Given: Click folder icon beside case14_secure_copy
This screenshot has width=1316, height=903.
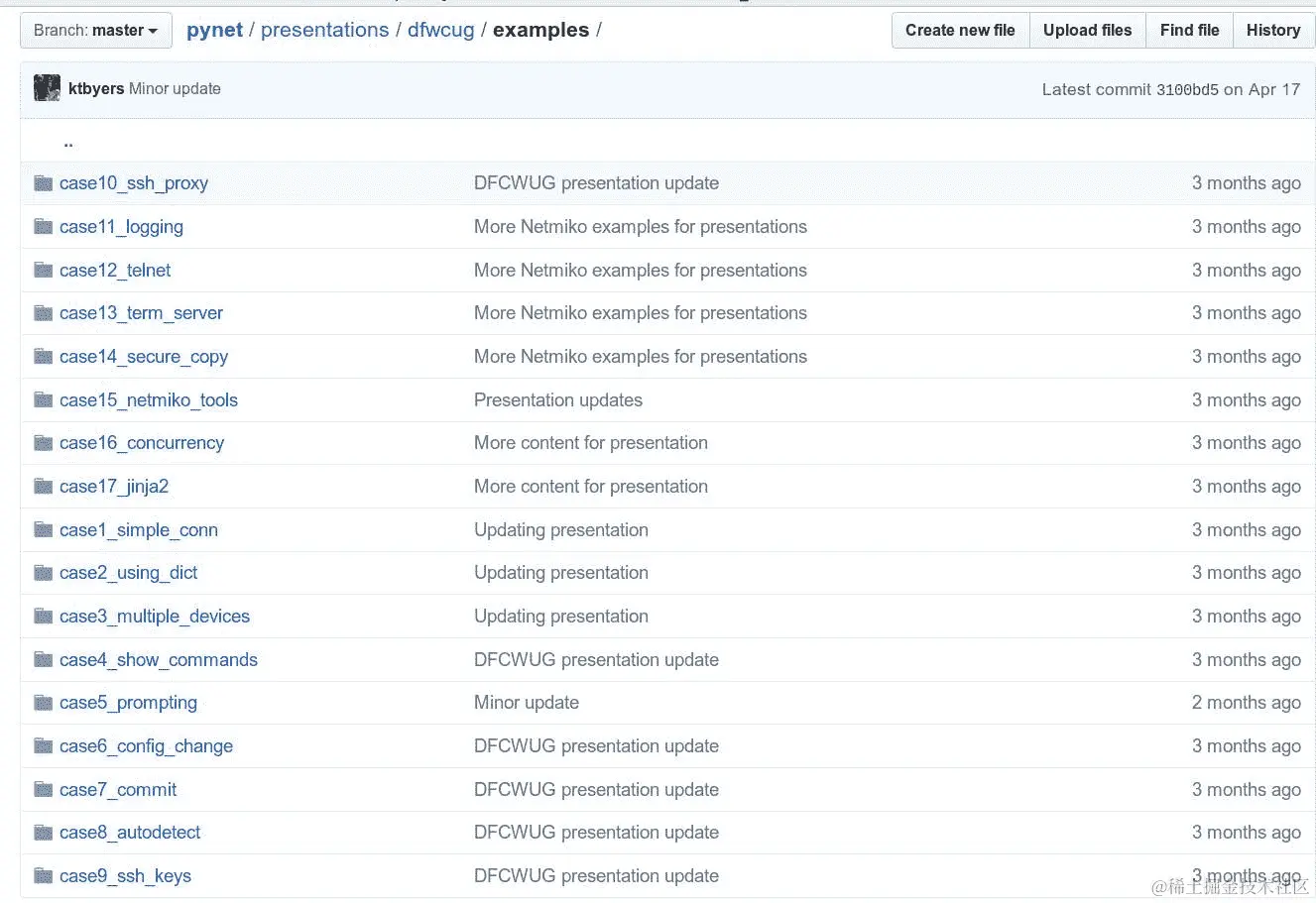Looking at the screenshot, I should (x=43, y=356).
